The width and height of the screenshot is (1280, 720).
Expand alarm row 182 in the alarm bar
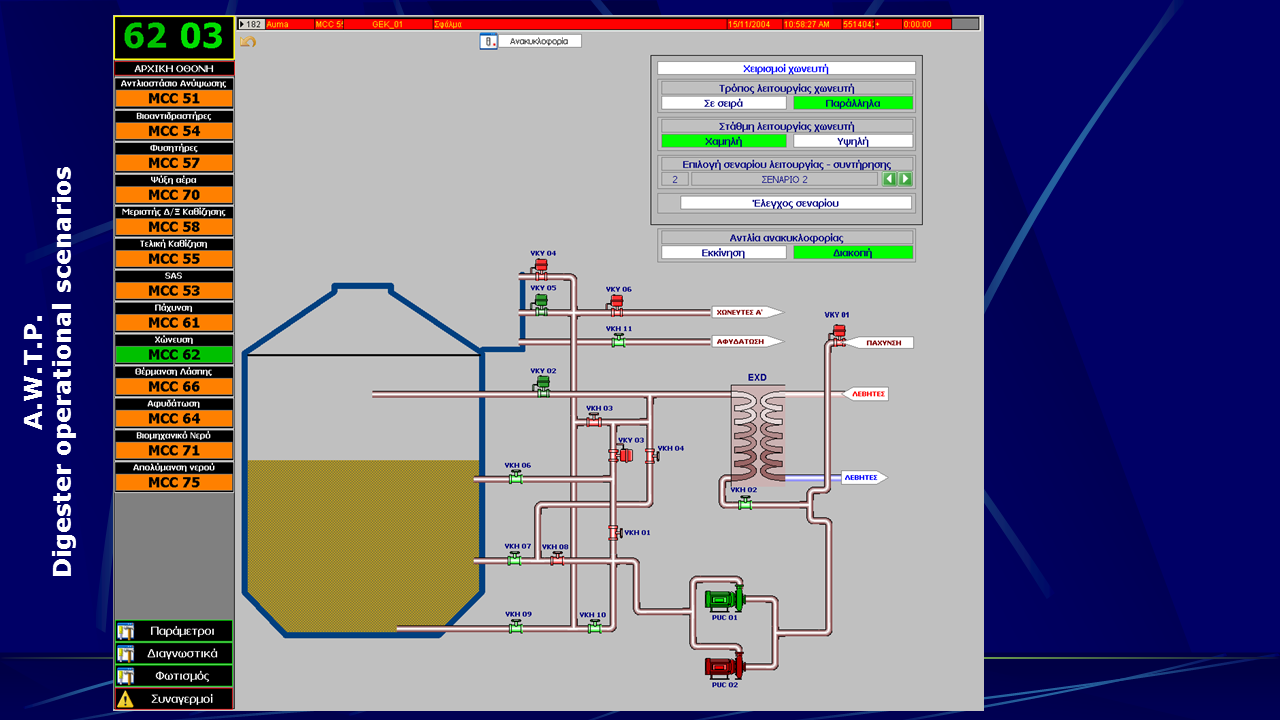[x=243, y=24]
